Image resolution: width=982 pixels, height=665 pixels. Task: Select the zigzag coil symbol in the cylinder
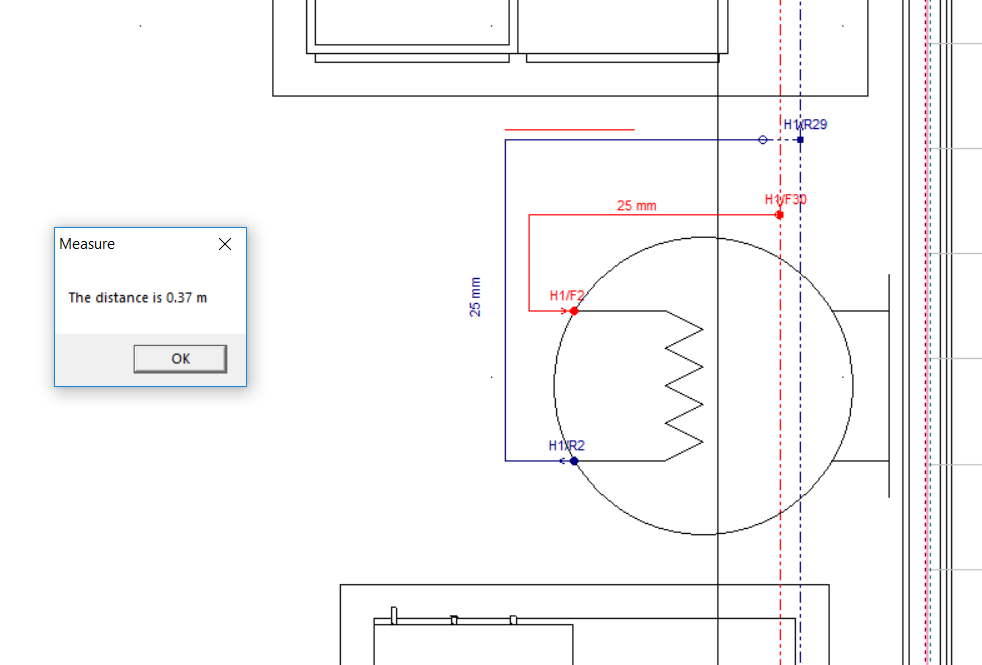pyautogui.click(x=684, y=385)
